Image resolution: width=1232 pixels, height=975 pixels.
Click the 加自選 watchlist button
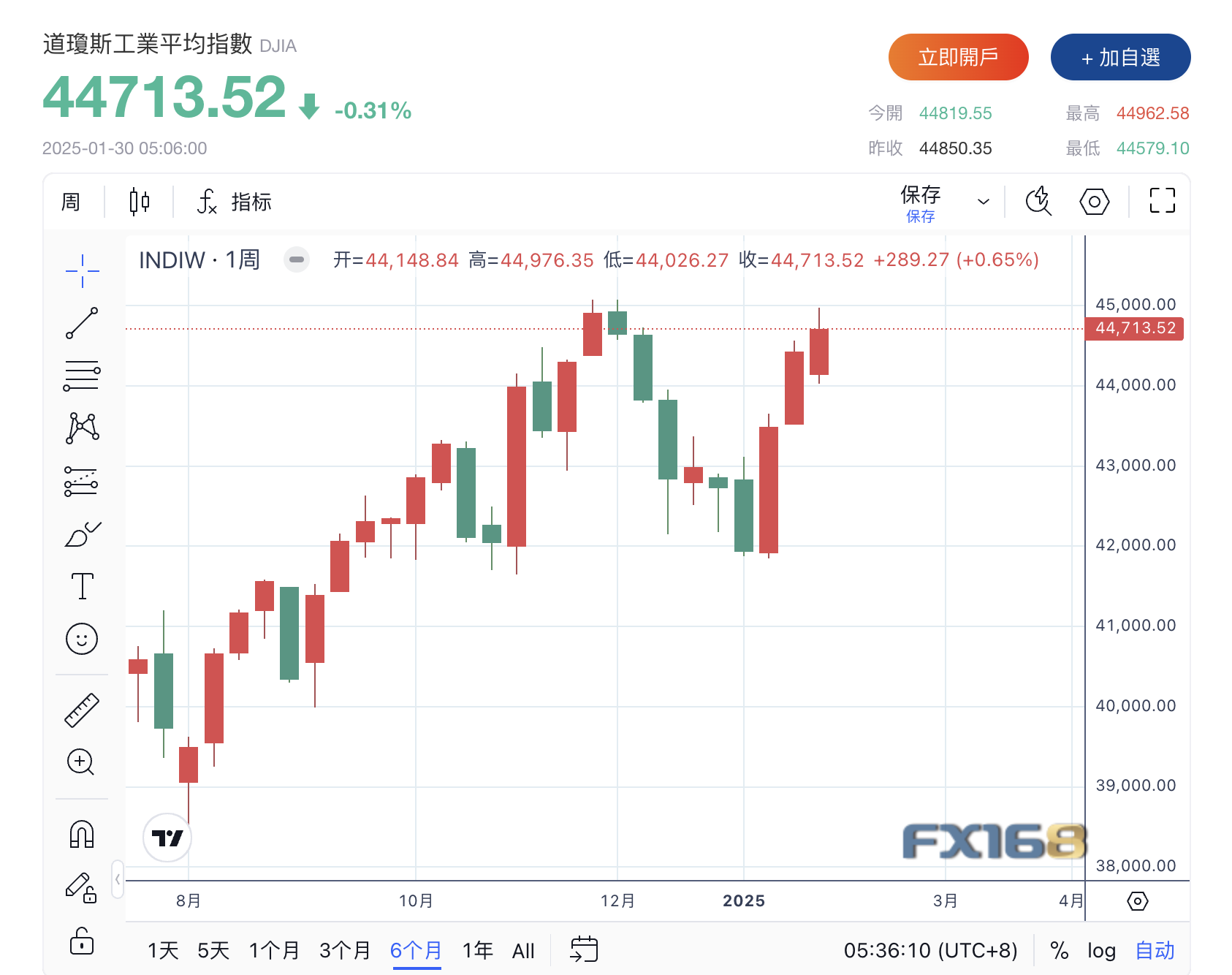click(1120, 57)
